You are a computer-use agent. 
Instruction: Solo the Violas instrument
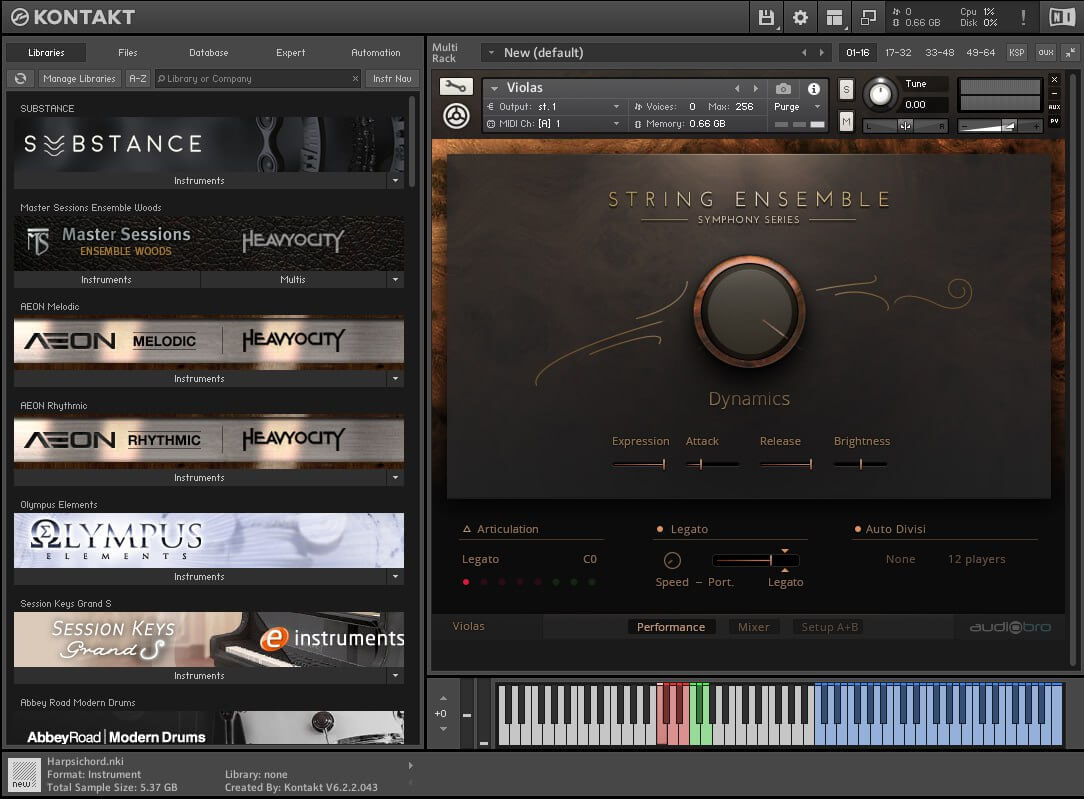pyautogui.click(x=846, y=89)
